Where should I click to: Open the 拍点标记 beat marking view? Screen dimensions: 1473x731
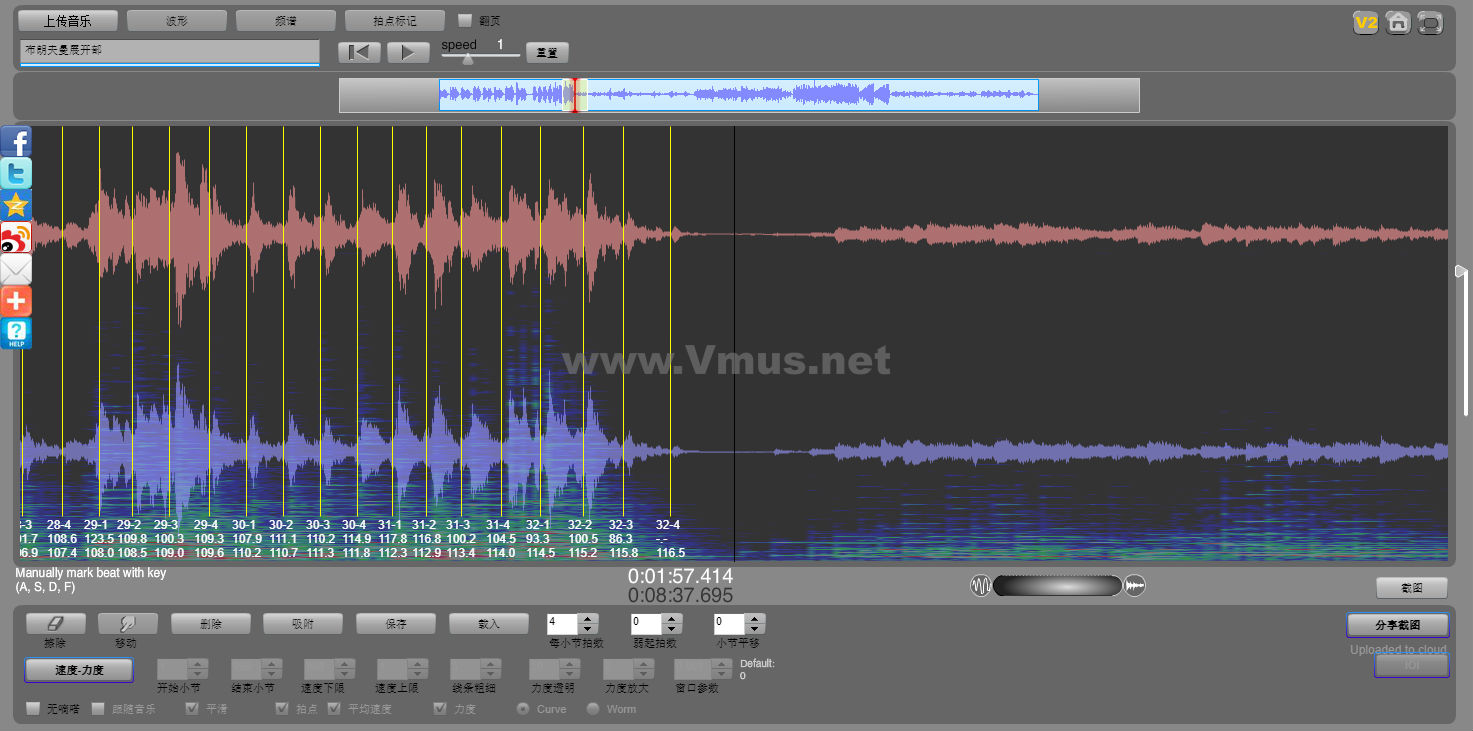click(394, 20)
